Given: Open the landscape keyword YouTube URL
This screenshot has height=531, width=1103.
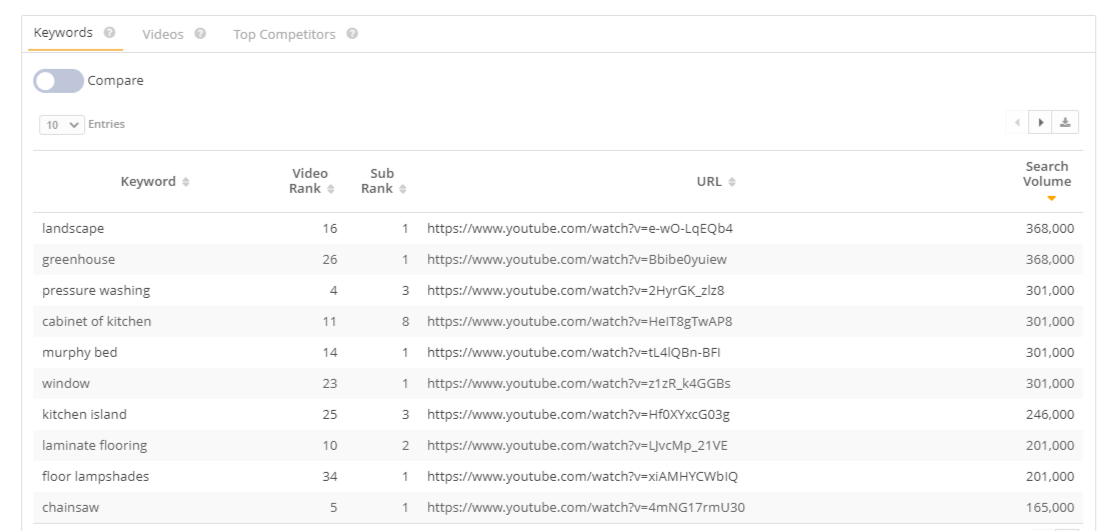Looking at the screenshot, I should [x=580, y=228].
